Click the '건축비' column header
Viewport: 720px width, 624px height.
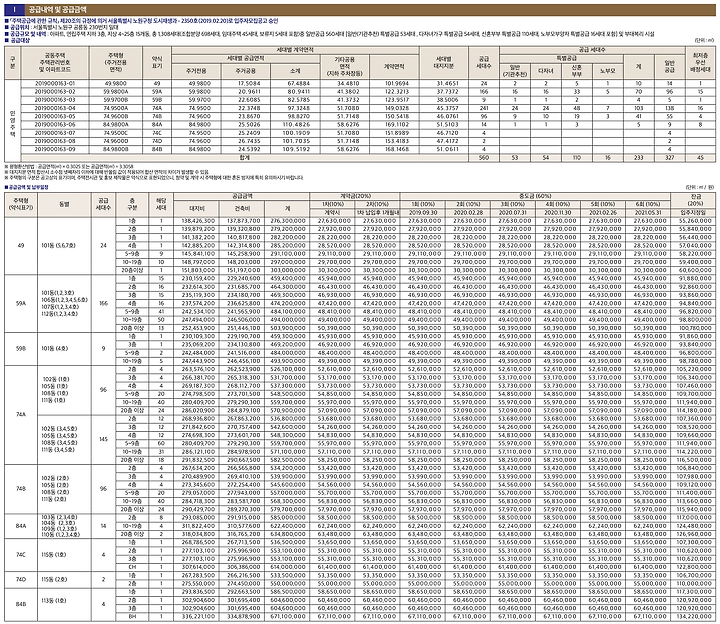(x=242, y=208)
